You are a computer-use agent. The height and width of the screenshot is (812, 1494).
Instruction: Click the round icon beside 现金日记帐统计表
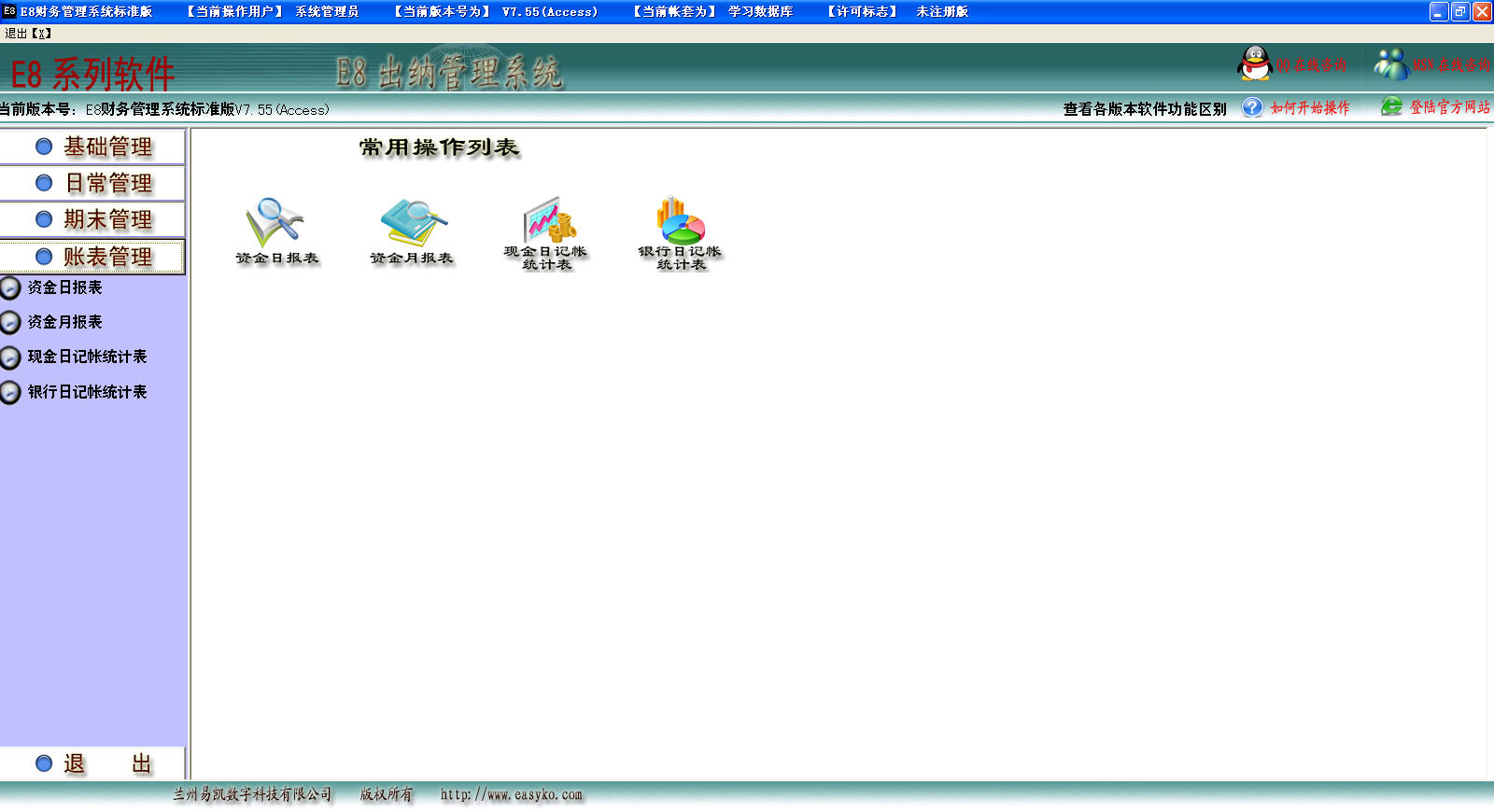click(x=10, y=357)
